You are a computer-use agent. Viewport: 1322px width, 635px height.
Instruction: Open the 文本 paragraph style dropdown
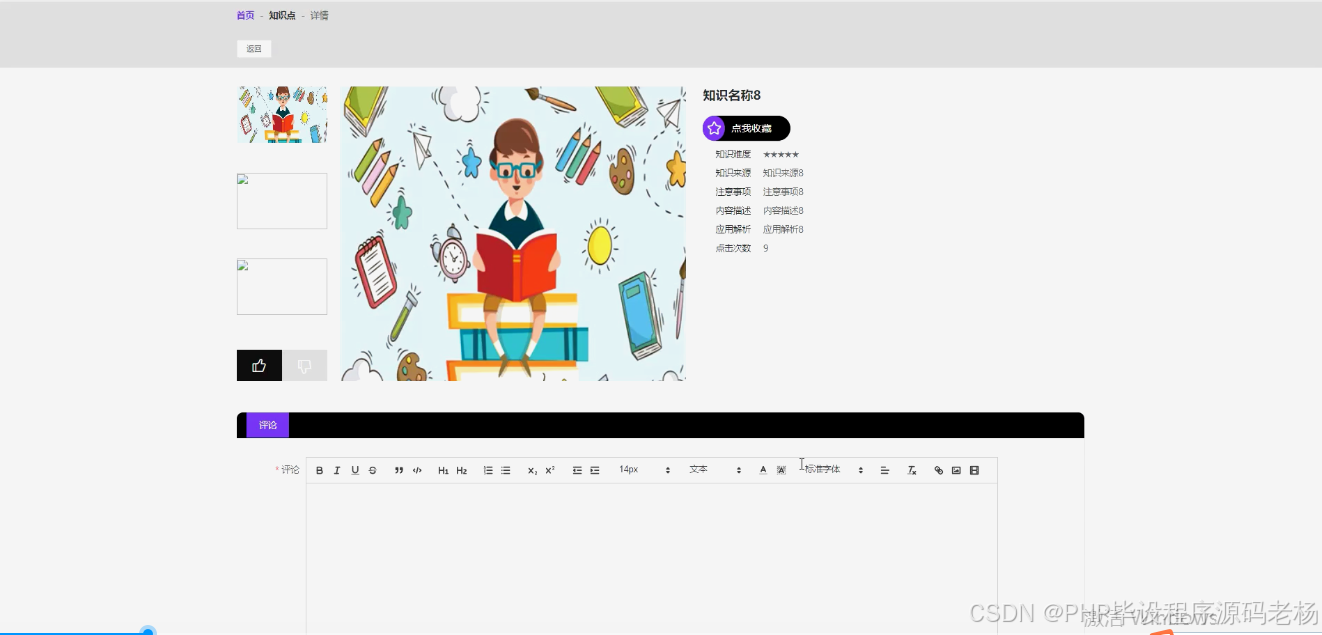click(715, 470)
